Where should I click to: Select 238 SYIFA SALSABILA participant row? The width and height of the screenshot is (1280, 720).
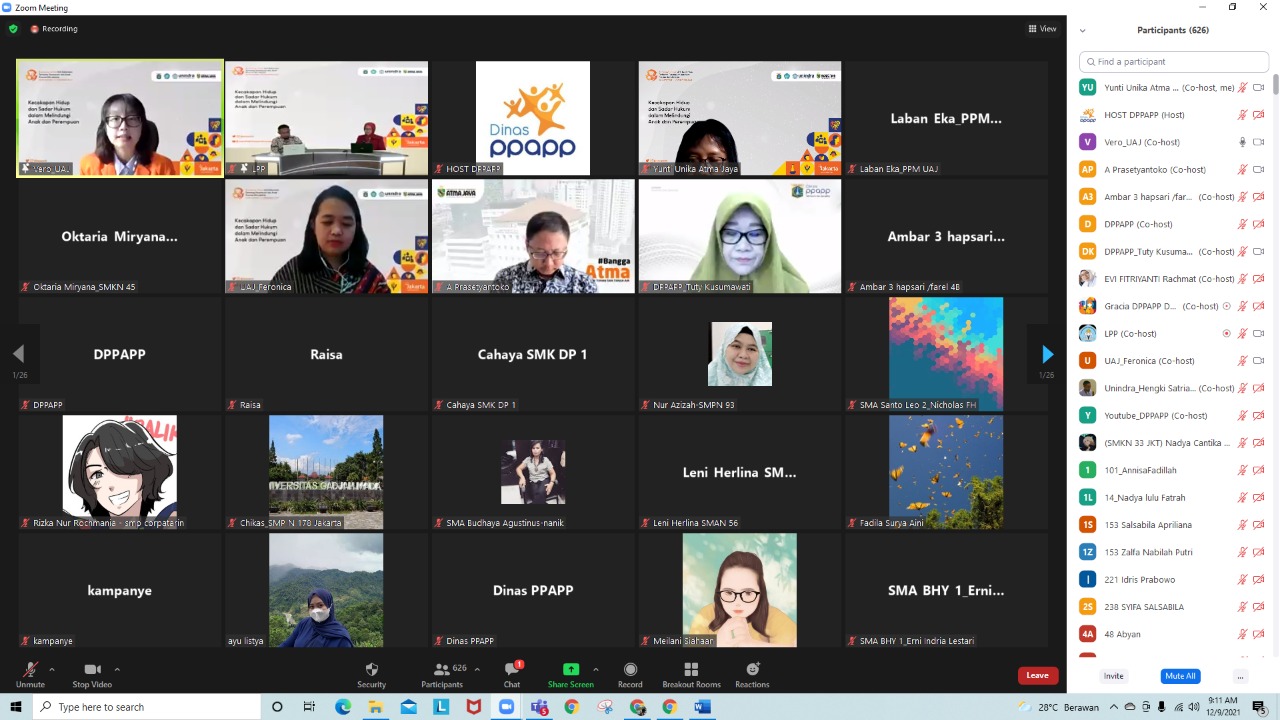pos(1172,606)
